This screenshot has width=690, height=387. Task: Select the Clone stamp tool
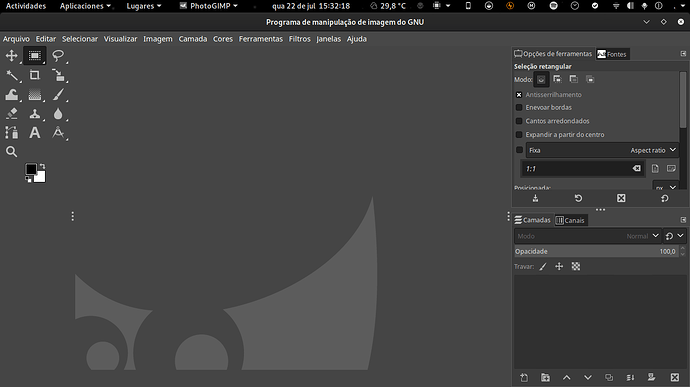tap(34, 114)
